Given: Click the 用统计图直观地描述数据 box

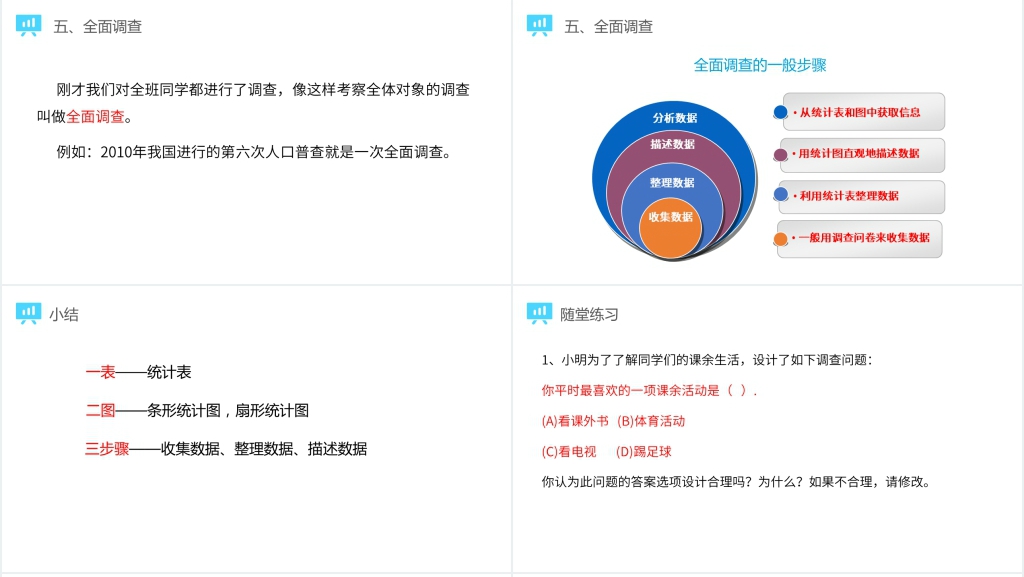Looking at the screenshot, I should pos(862,155).
